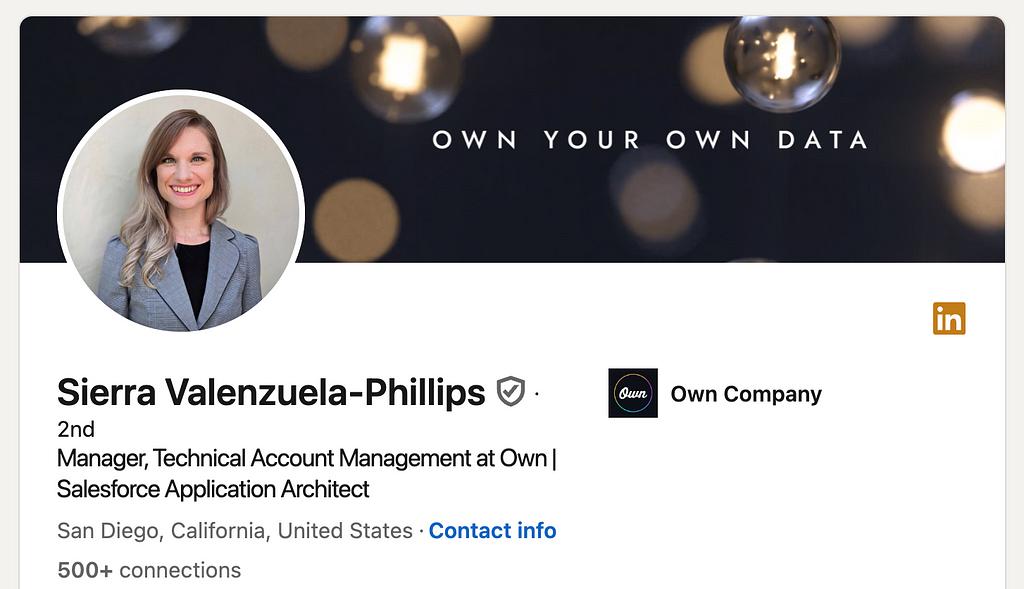Image resolution: width=1024 pixels, height=589 pixels.
Task: Click the gold LinkedIn Premium icon
Action: pyautogui.click(x=949, y=318)
